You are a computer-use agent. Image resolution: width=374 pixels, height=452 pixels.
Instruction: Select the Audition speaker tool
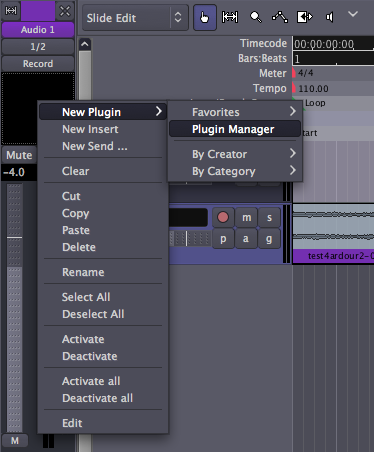pyautogui.click(x=329, y=17)
